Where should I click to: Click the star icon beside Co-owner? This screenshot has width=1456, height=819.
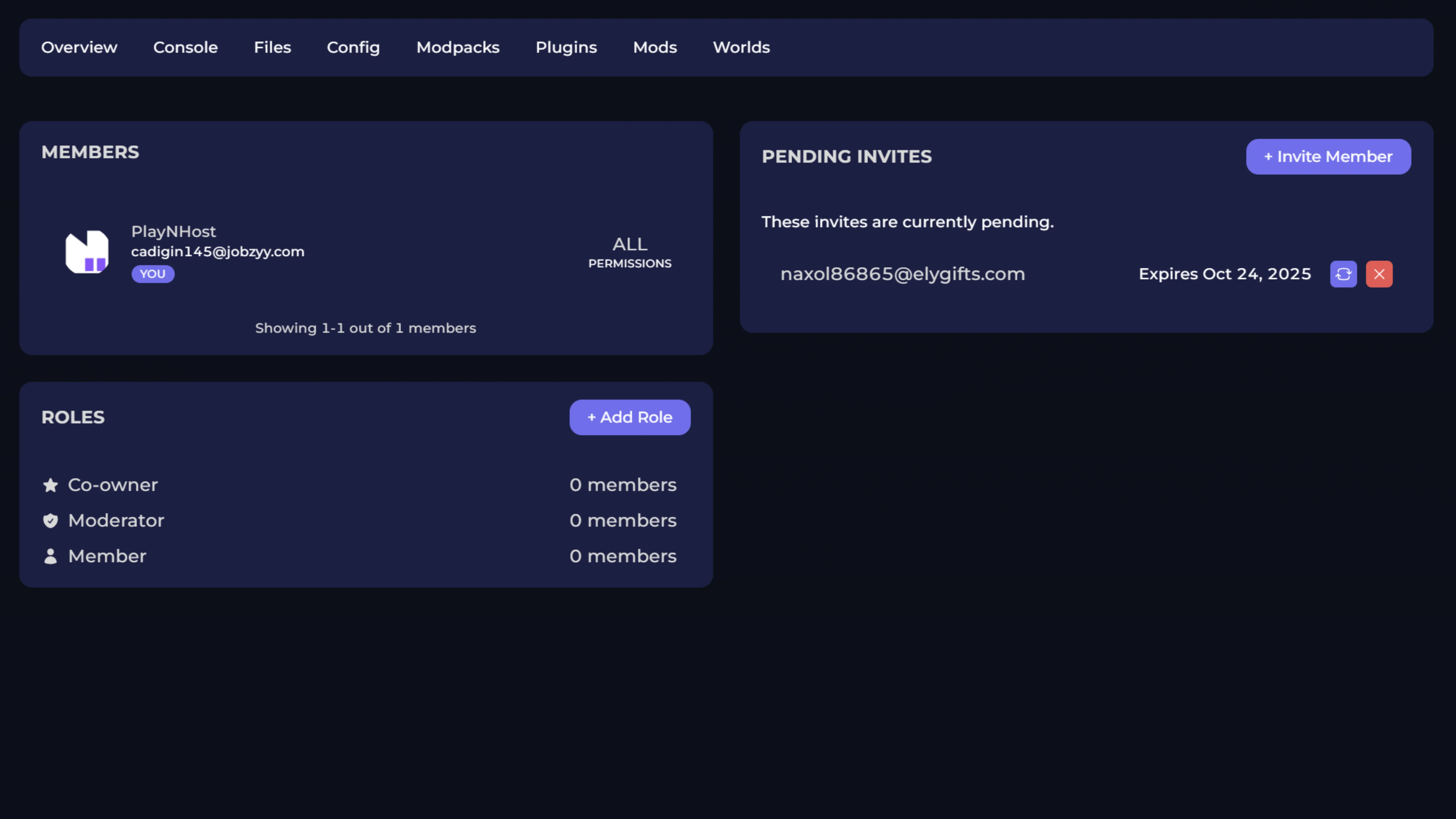[50, 485]
